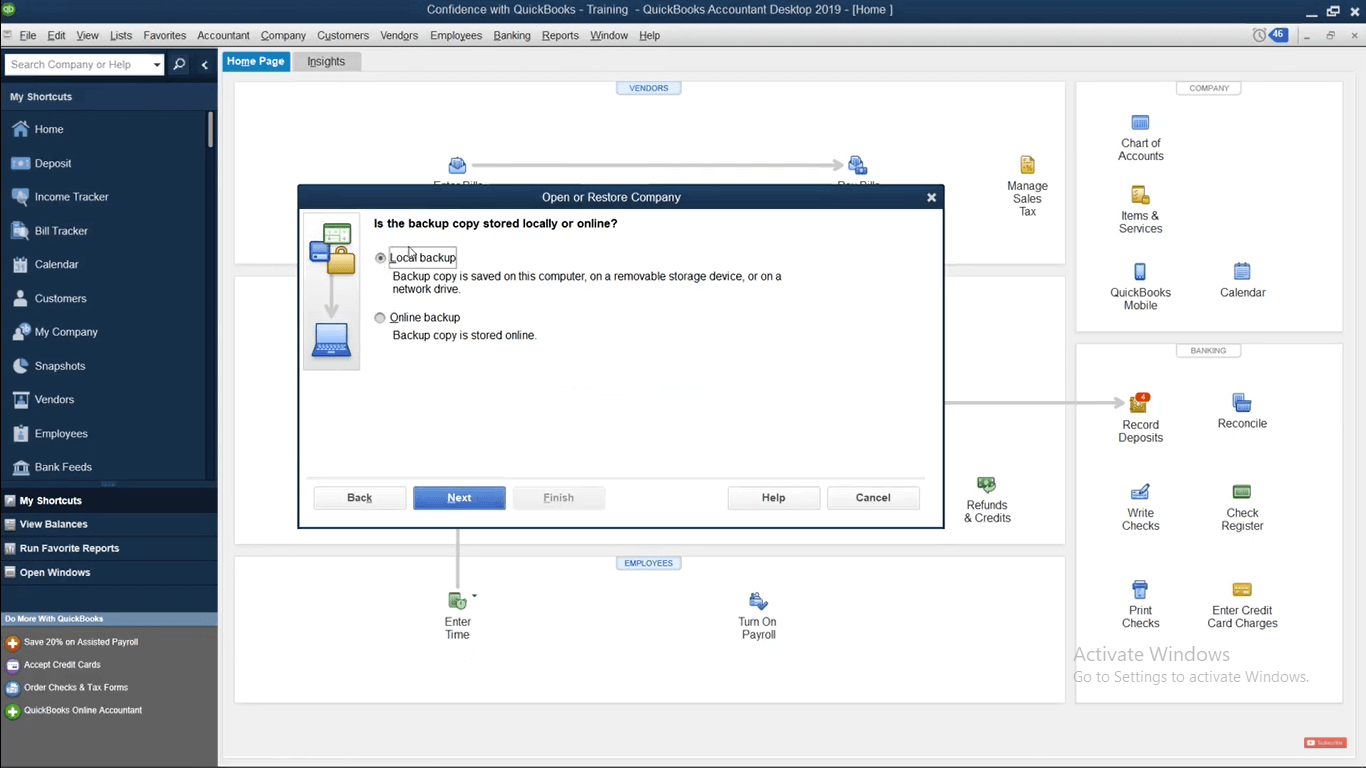1366x768 pixels.
Task: Switch to Run Favorite Reports section
Action: (108, 548)
